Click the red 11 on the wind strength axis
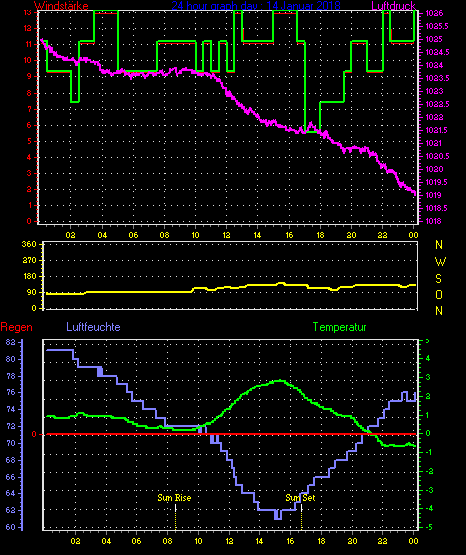466x555 pixels. 28,45
